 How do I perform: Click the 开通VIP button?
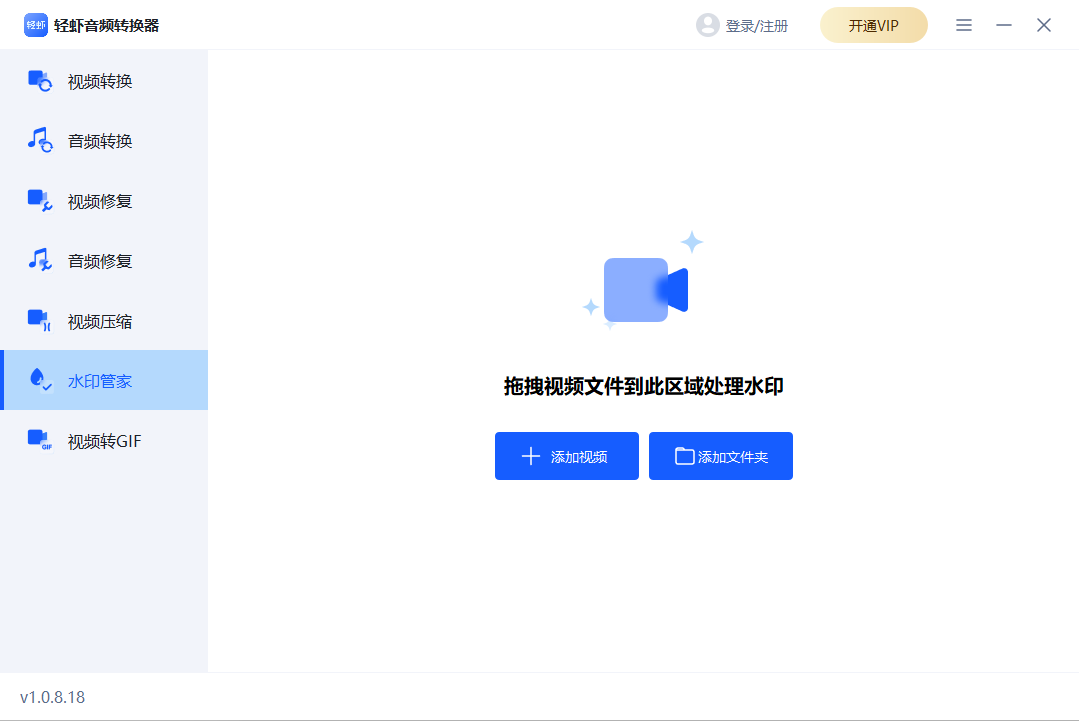pyautogui.click(x=873, y=25)
